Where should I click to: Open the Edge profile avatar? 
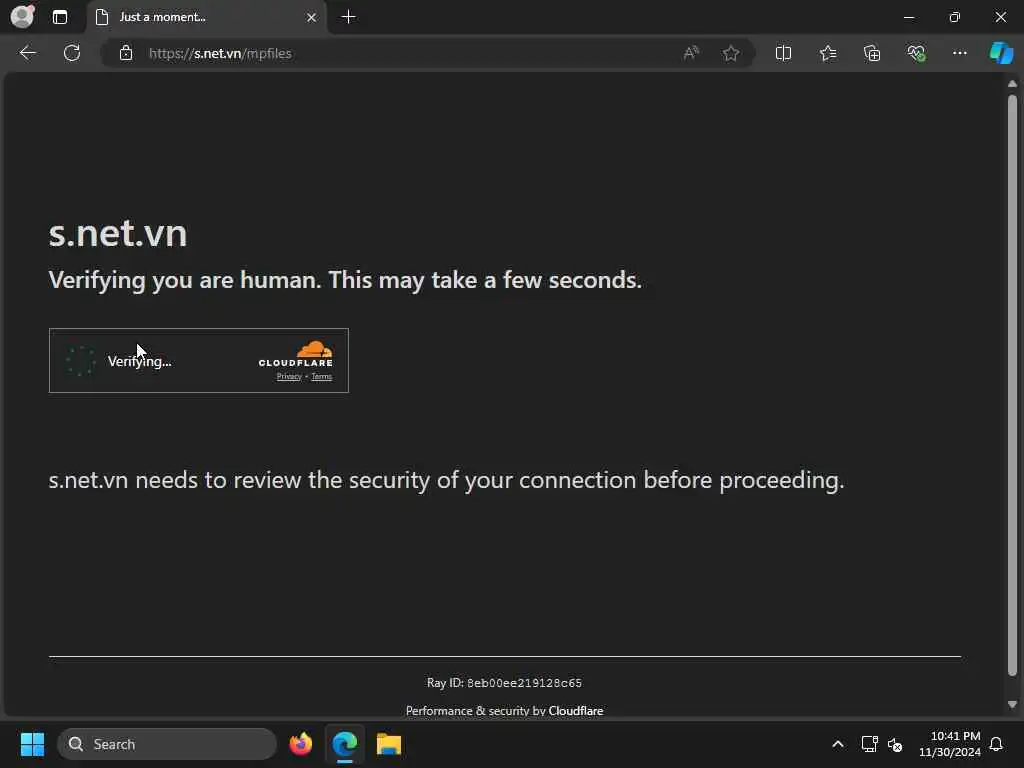[x=22, y=16]
